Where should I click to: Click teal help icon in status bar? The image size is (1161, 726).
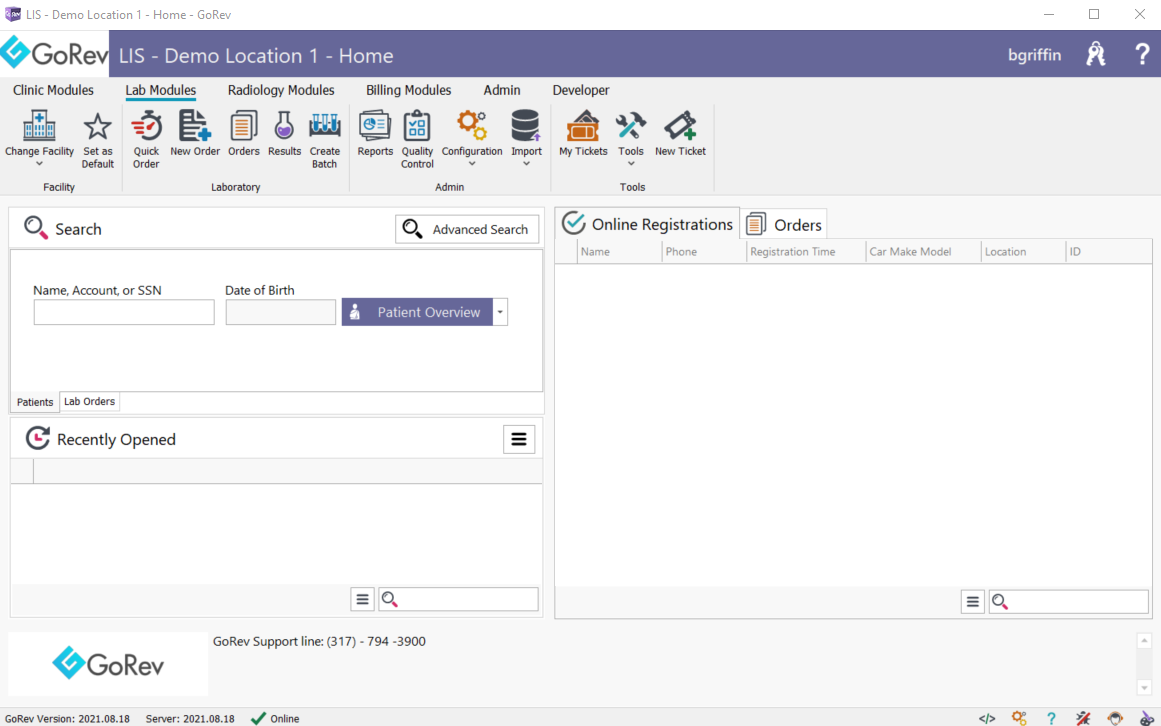point(1051,718)
